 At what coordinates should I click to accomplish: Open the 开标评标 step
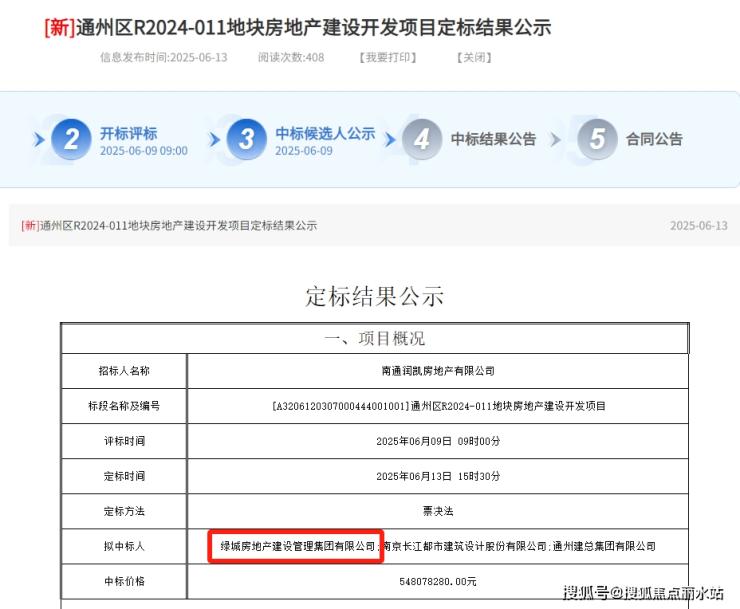pyautogui.click(x=128, y=134)
